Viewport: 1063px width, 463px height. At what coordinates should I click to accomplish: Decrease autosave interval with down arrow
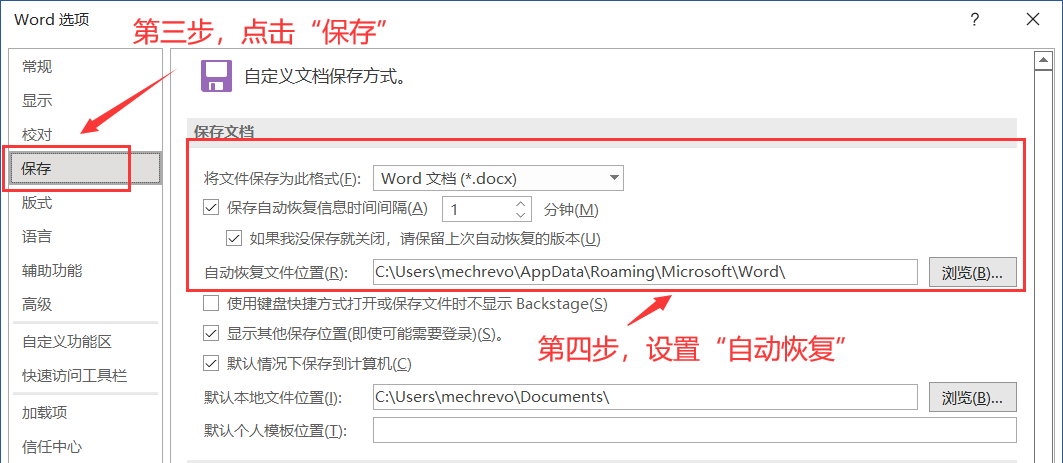click(520, 215)
